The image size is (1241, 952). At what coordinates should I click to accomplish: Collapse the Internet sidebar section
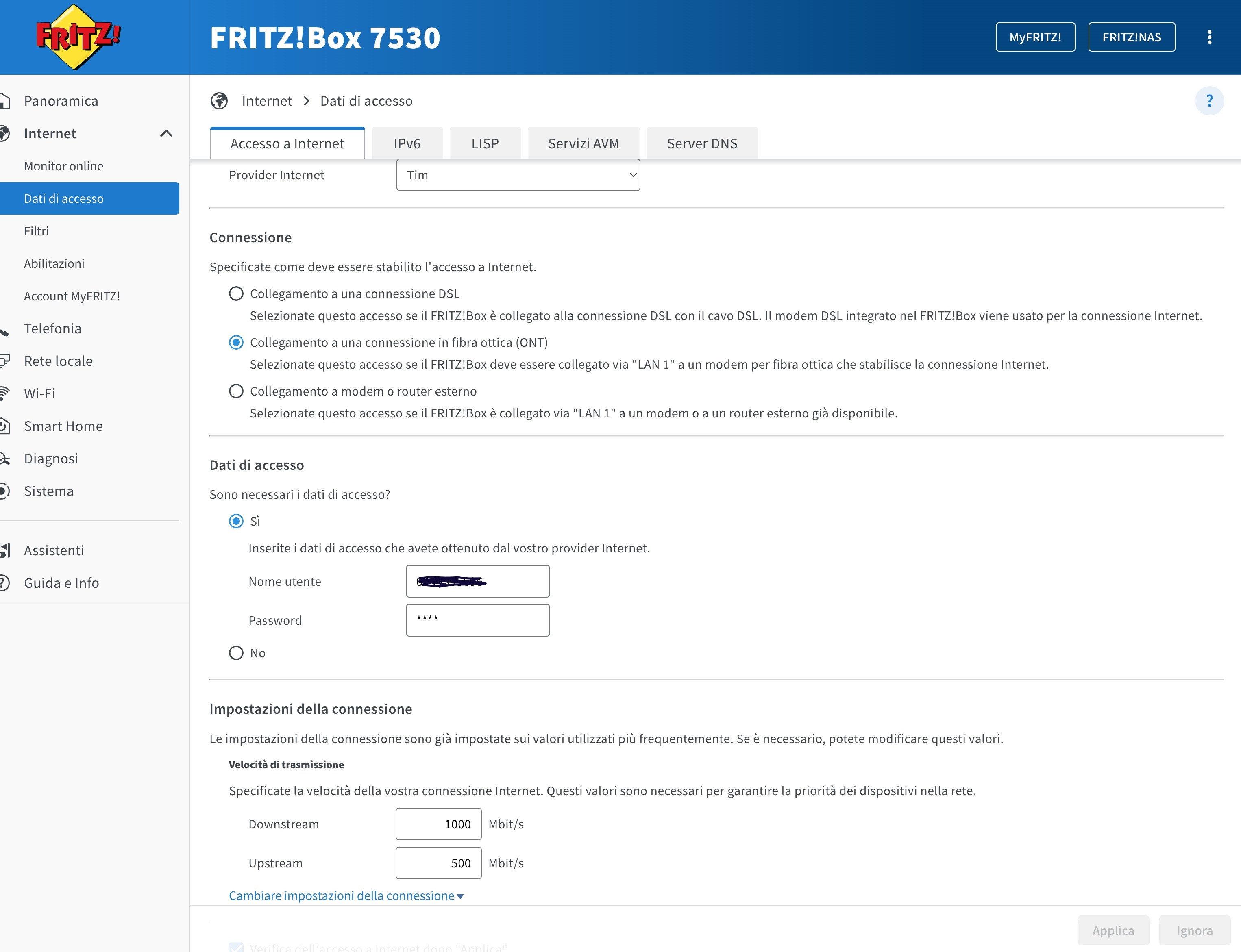166,134
